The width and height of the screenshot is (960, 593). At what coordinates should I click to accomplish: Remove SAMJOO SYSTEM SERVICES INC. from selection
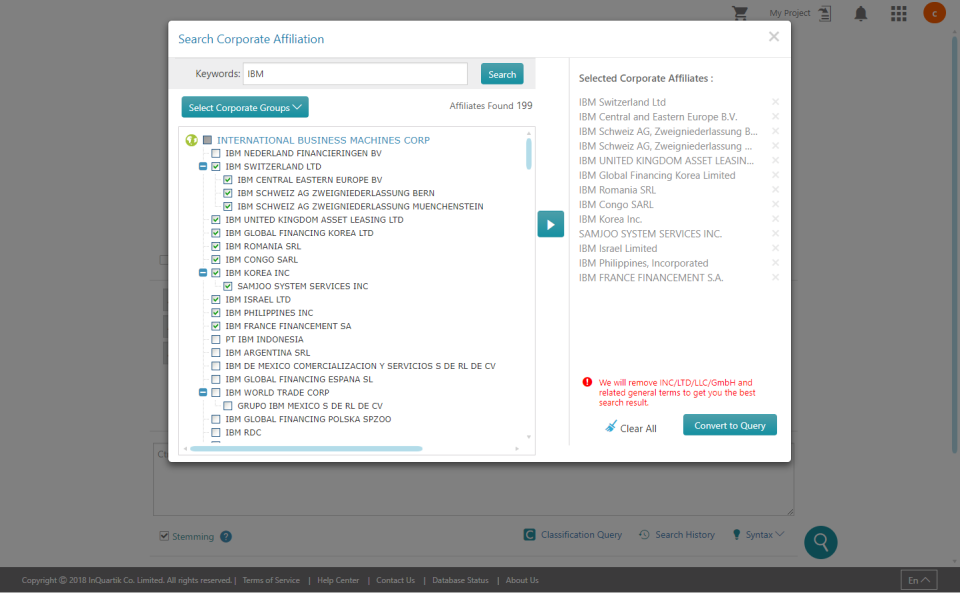775,234
